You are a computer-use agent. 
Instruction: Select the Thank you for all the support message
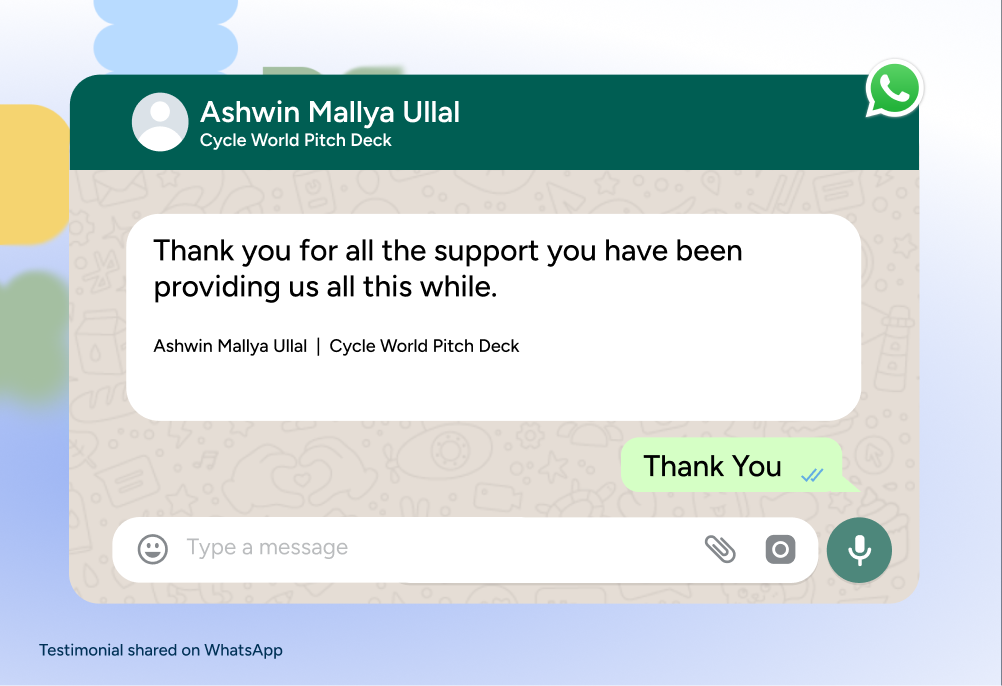447,268
